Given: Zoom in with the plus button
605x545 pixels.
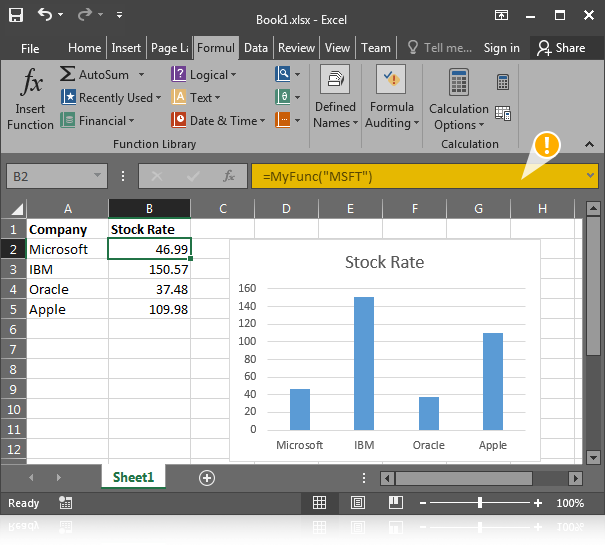Looking at the screenshot, I should point(538,503).
